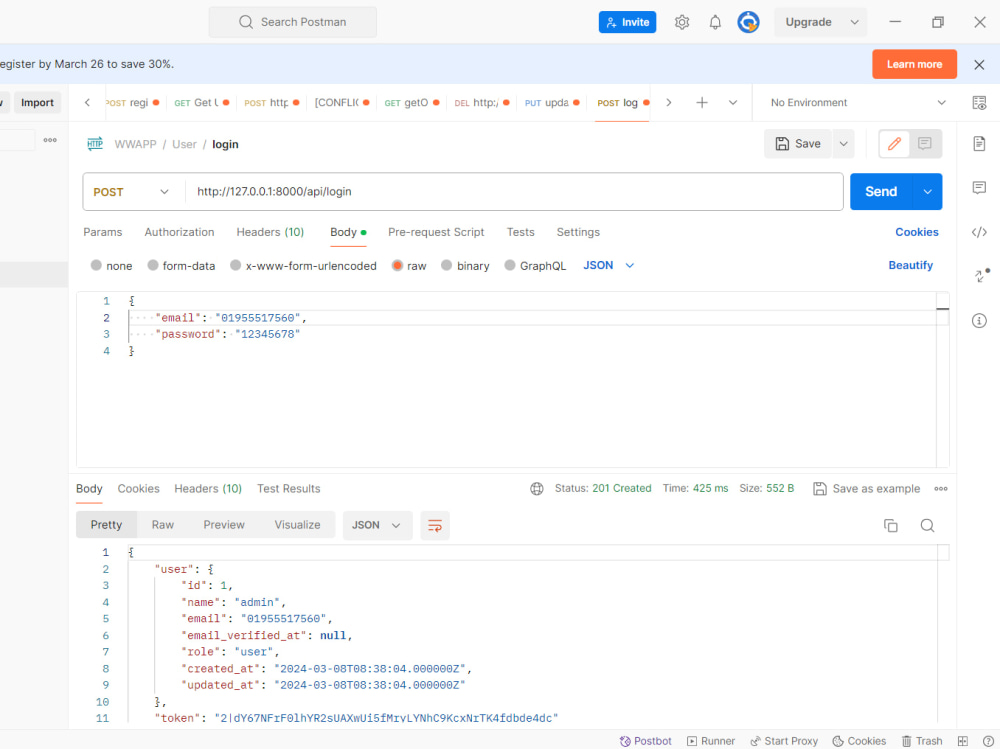Open the No Environment selector

(855, 102)
